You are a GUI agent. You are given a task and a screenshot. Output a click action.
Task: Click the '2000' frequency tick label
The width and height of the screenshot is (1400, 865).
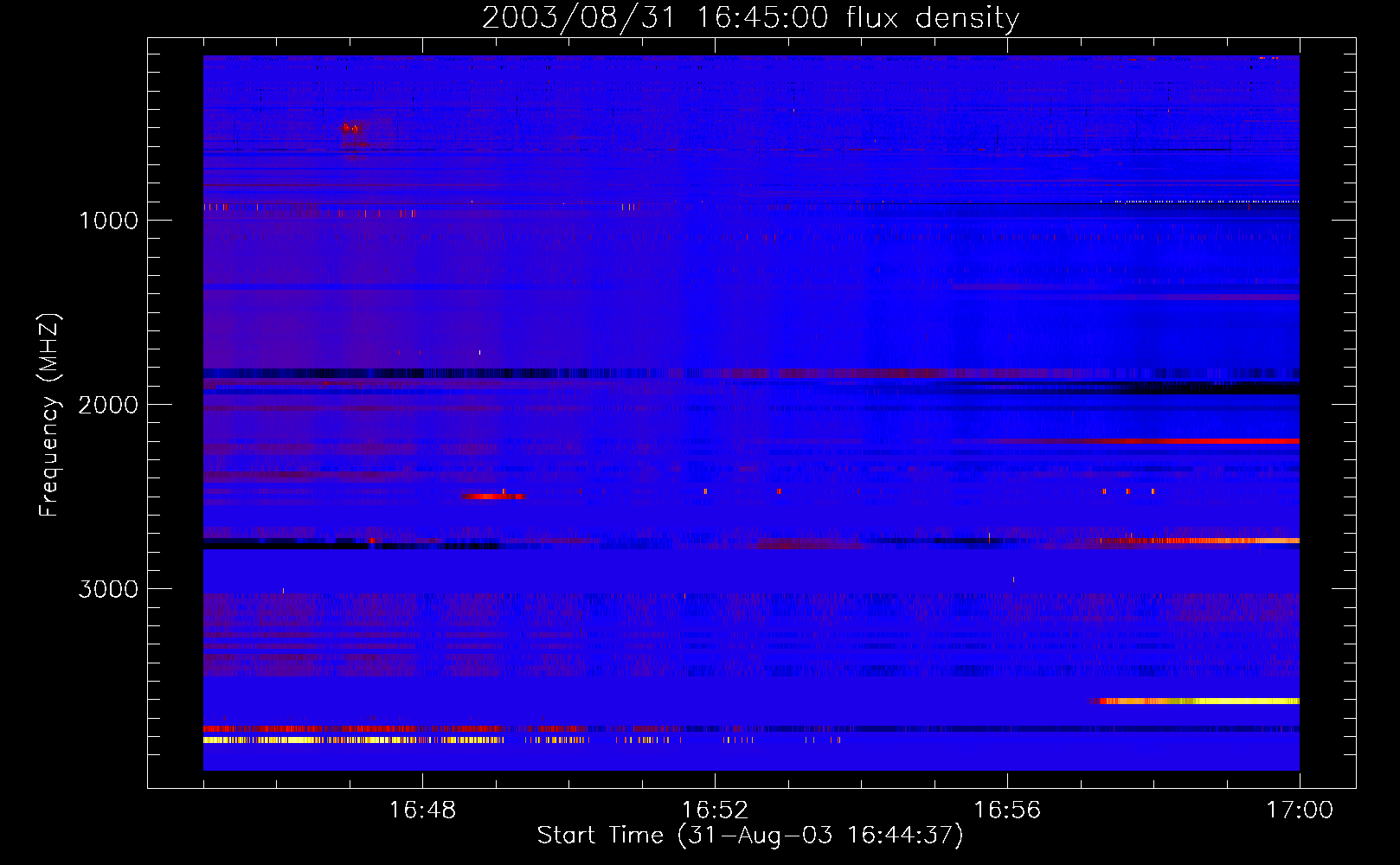tap(108, 405)
